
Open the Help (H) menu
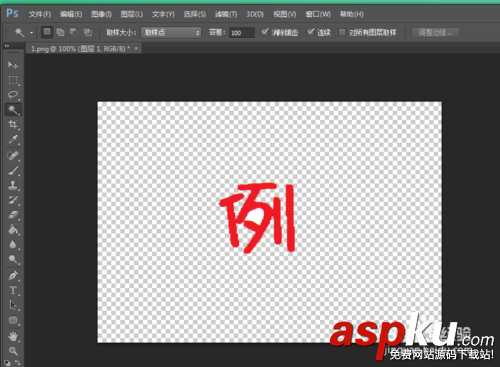[x=352, y=14]
